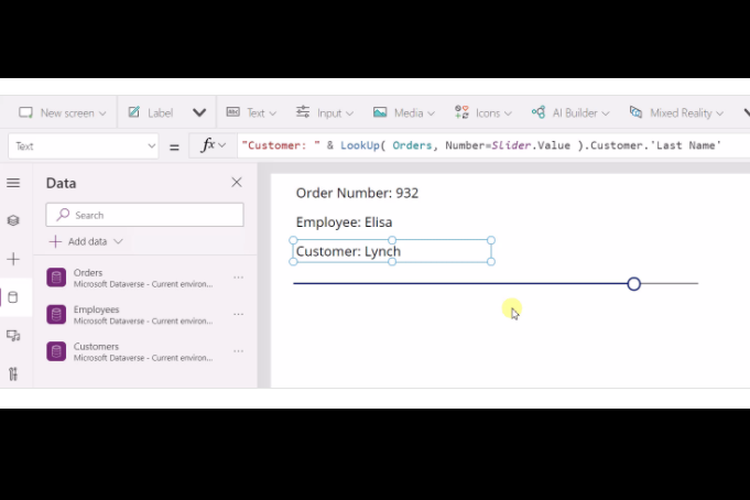This screenshot has height=500, width=750.
Task: Open Tree view layers icon
Action: (13, 221)
